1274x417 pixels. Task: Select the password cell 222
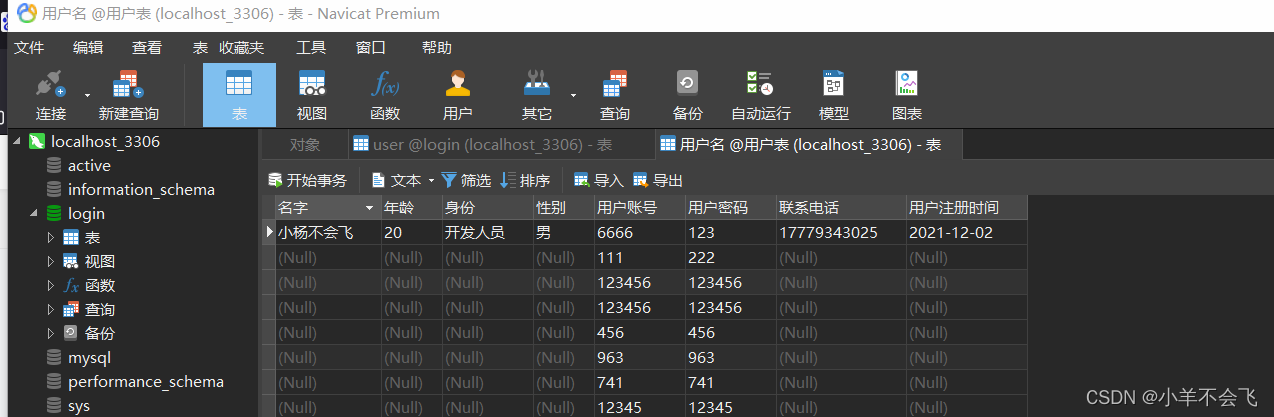pyautogui.click(x=730, y=257)
